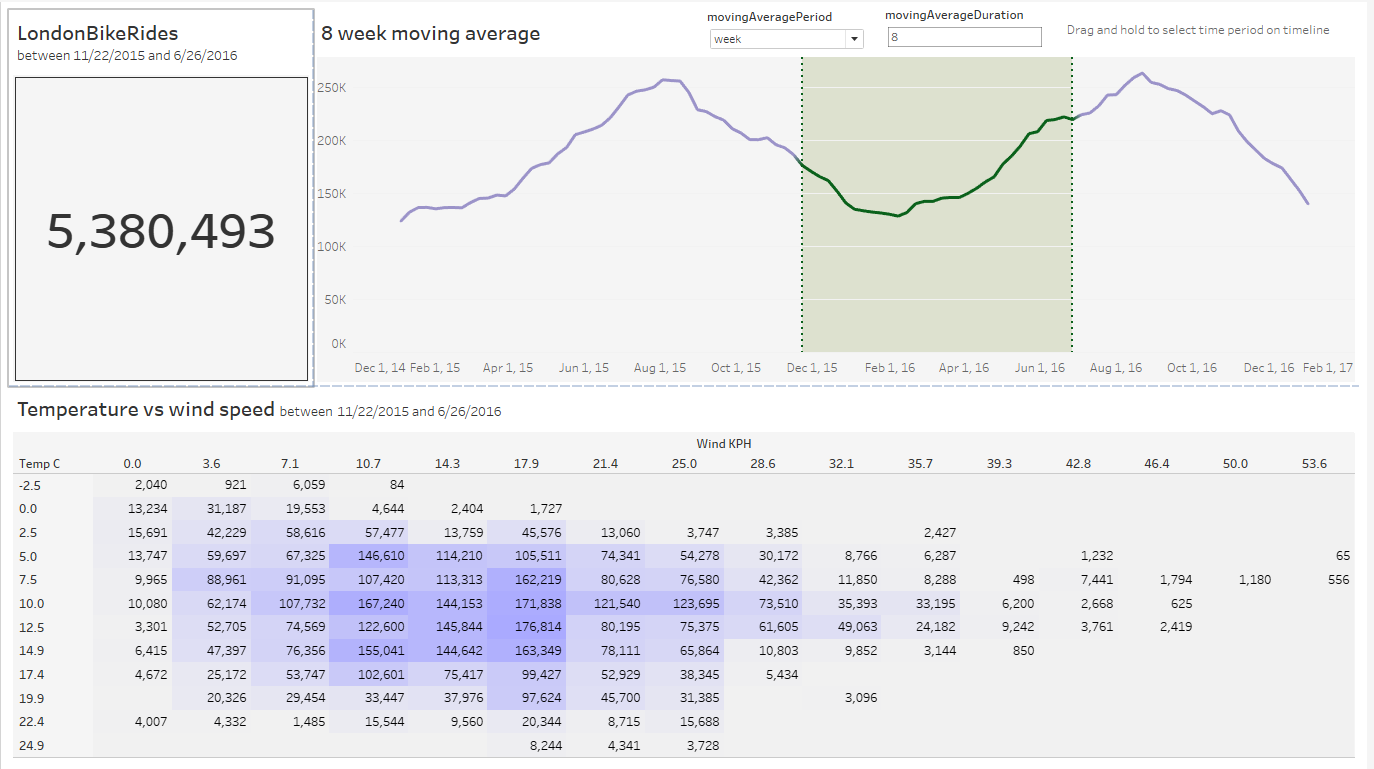This screenshot has width=1374, height=769.
Task: Select the 58,616 cell in the 2.5 row
Action: pos(291,533)
